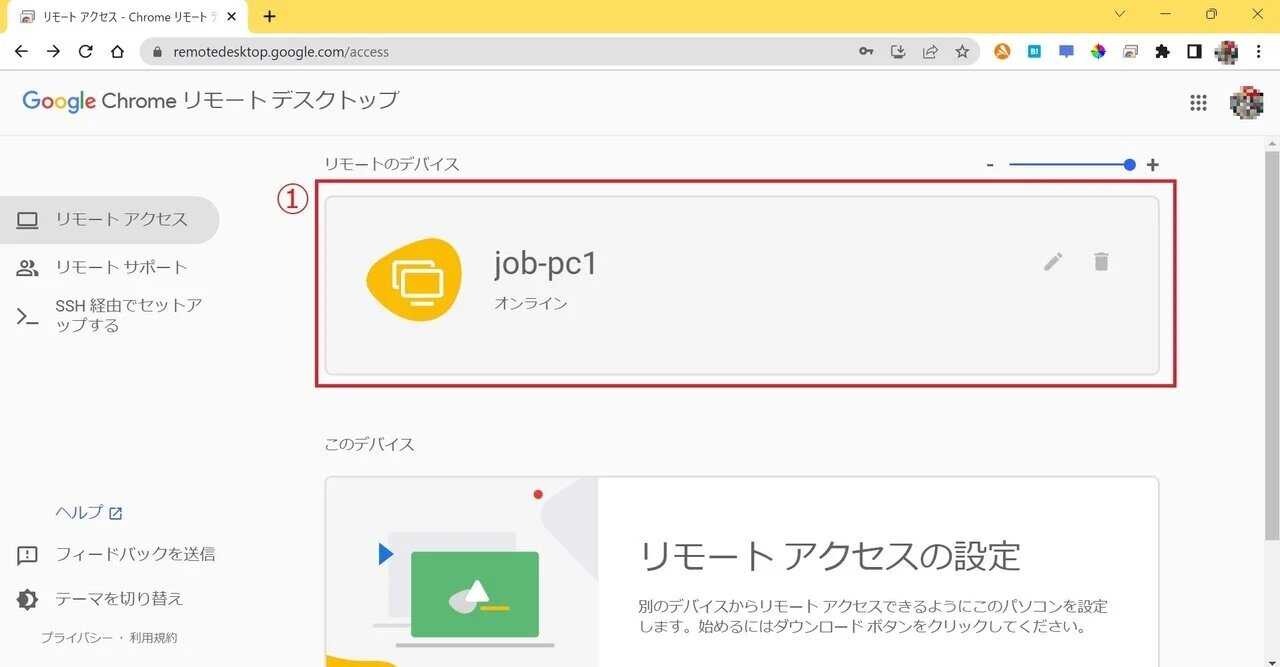Click フィードバックを送信
This screenshot has height=667, width=1280.
click(x=115, y=554)
